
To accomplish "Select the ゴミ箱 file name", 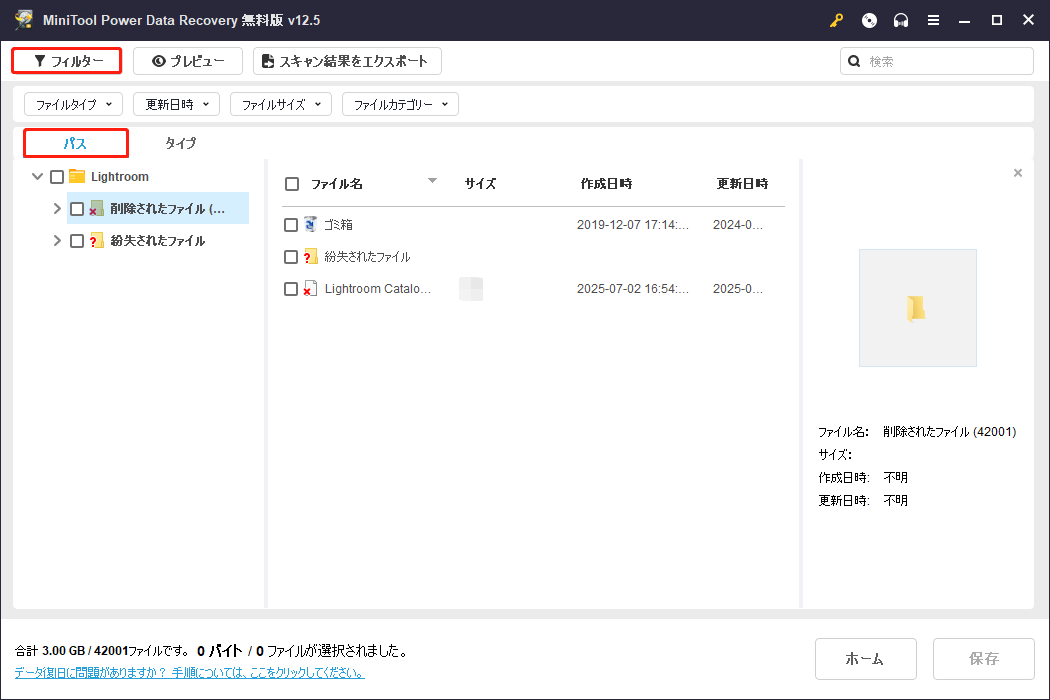I will 338,225.
